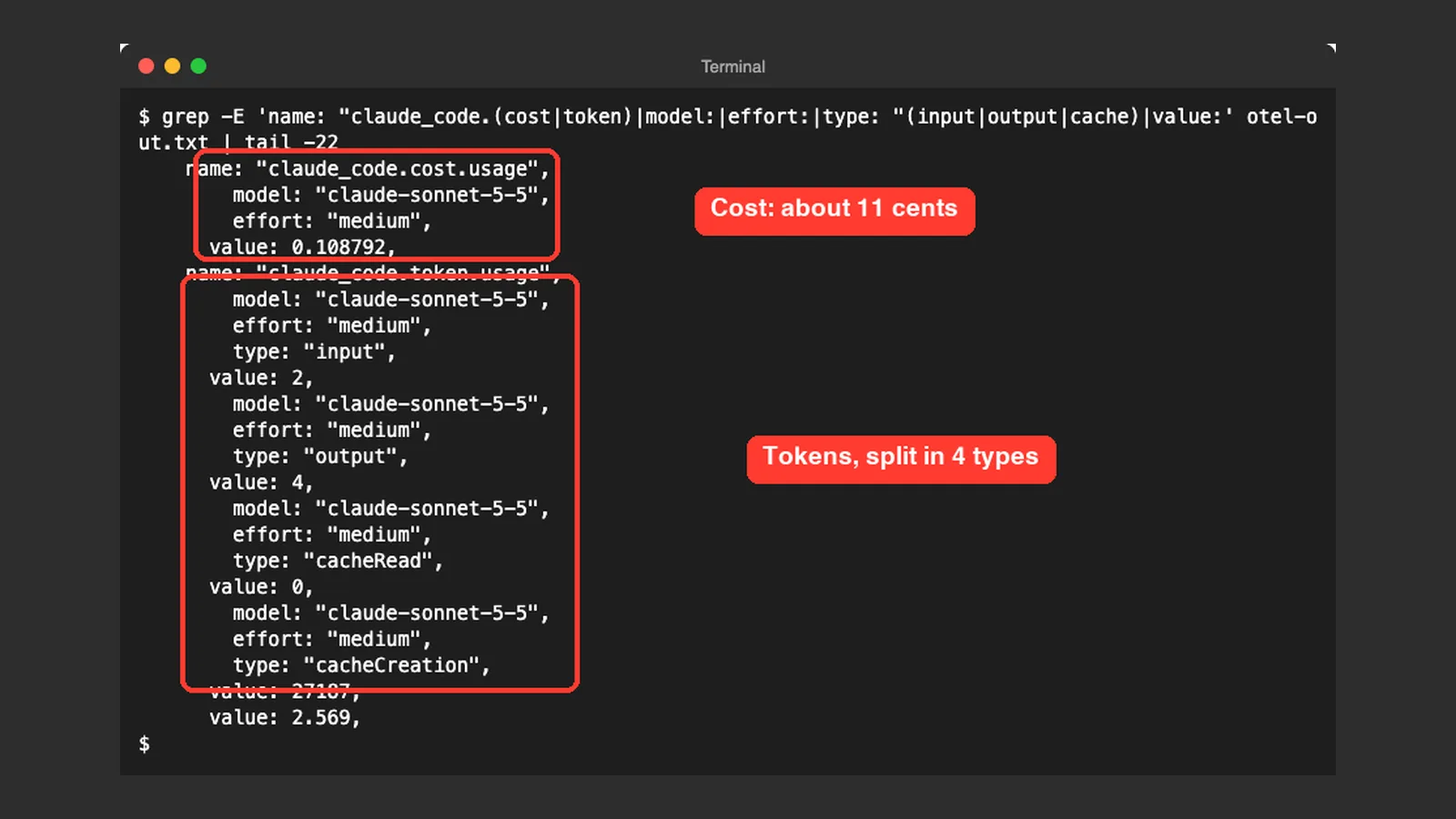Image resolution: width=1456 pixels, height=819 pixels.
Task: Click the model line directly under cost.usage
Action: [x=391, y=196]
